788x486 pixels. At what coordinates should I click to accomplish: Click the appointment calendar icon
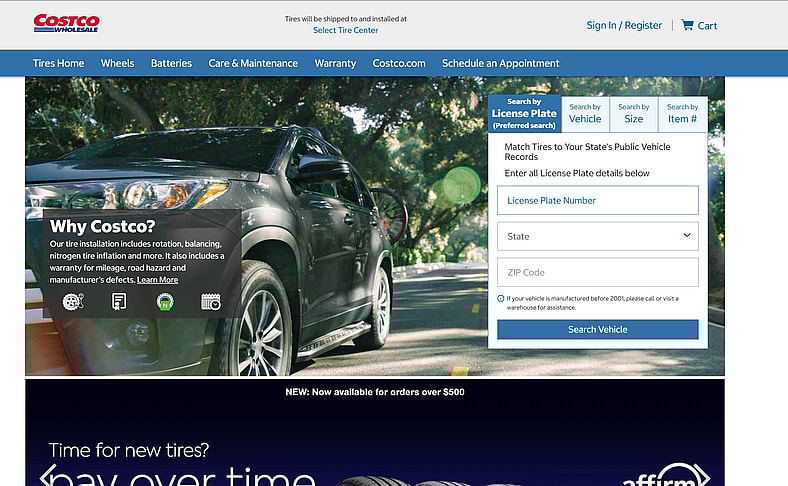point(211,302)
